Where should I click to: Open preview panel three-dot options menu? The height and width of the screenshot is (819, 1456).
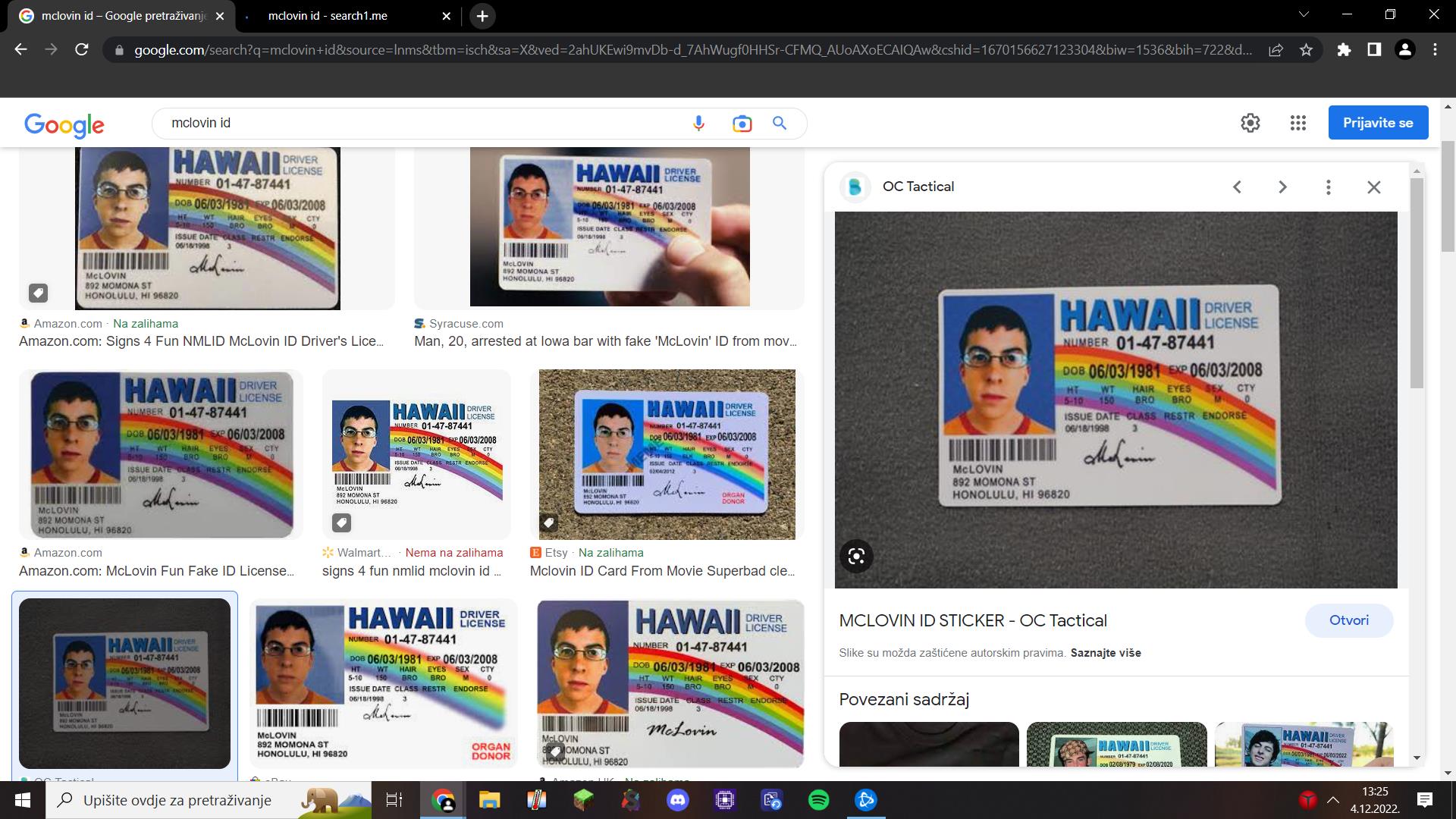pyautogui.click(x=1328, y=187)
